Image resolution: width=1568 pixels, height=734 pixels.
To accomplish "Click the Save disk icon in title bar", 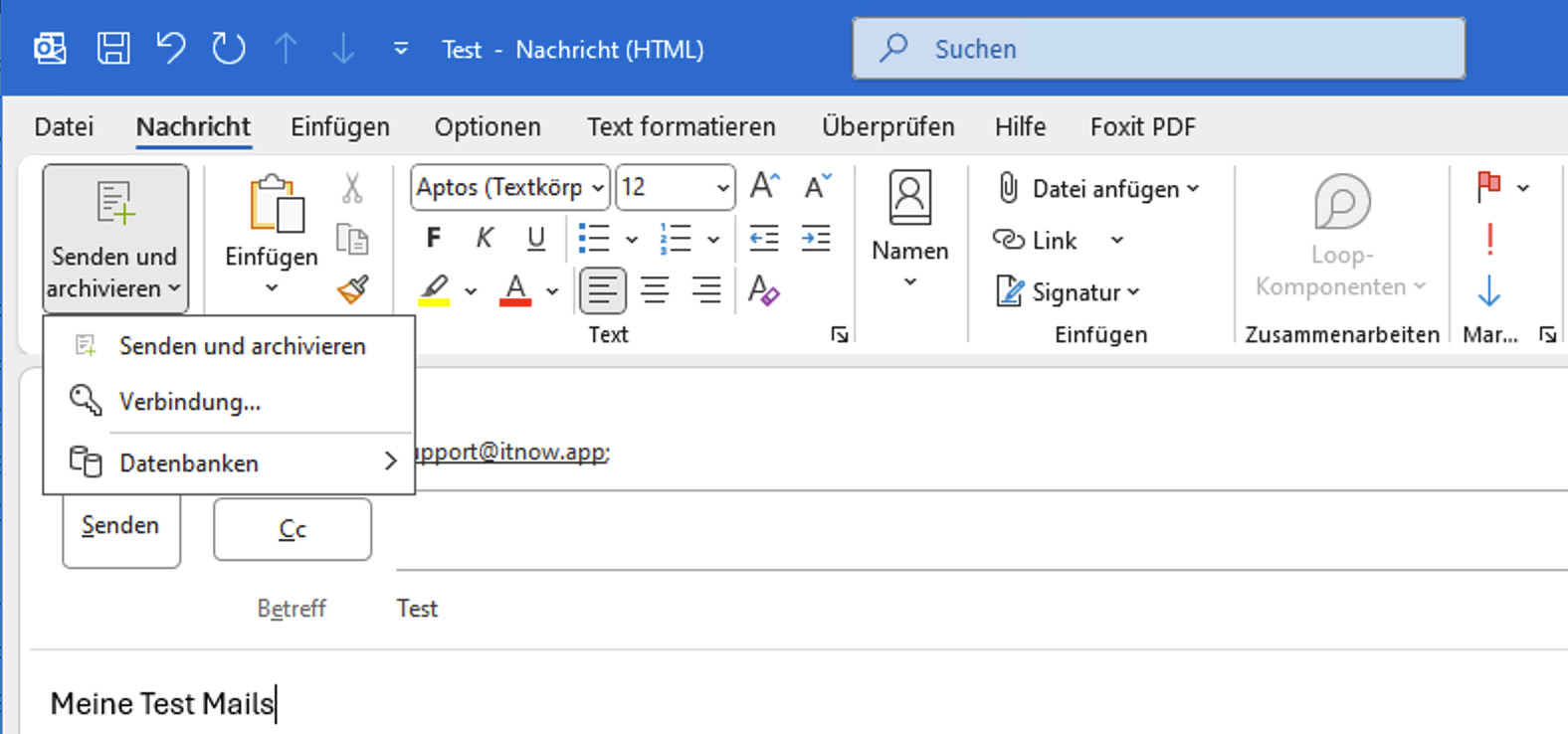I will coord(112,49).
